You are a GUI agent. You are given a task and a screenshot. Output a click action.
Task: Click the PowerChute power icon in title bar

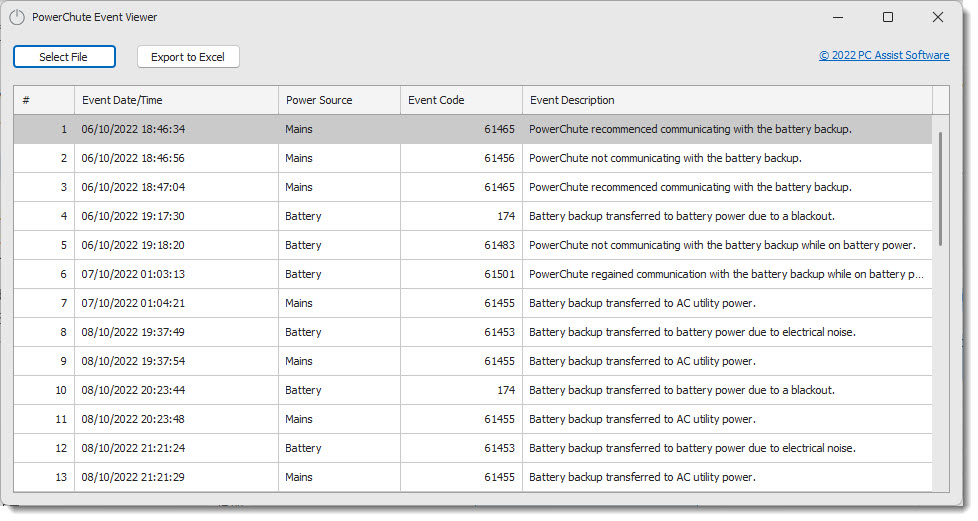(17, 17)
